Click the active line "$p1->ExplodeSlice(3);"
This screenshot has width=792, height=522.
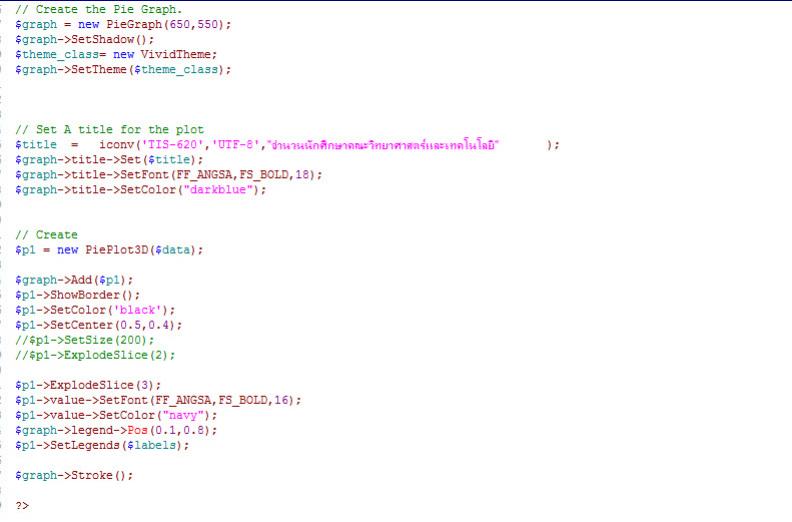(x=88, y=385)
